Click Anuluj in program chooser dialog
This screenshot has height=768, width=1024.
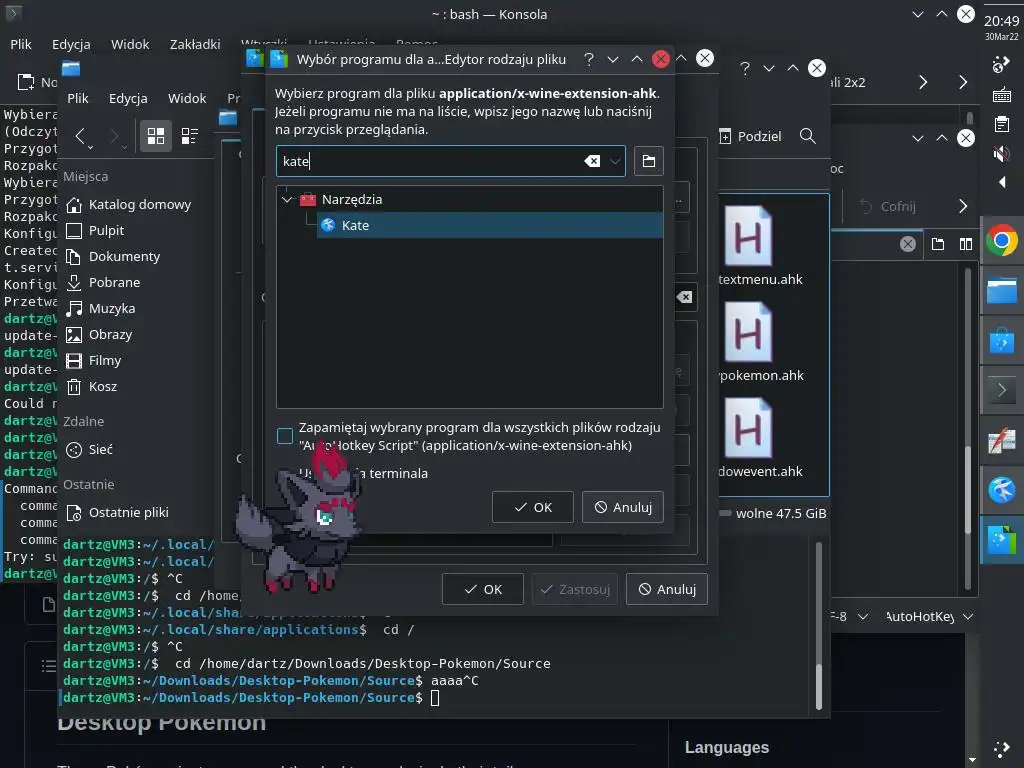pos(623,507)
